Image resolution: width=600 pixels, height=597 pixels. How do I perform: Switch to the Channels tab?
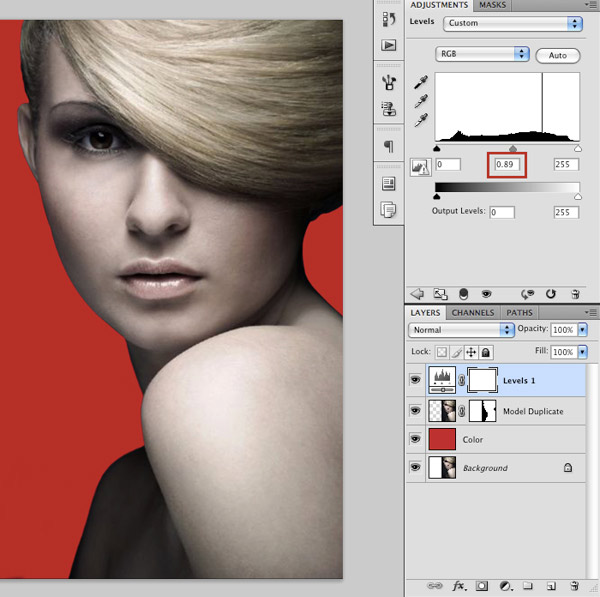472,312
